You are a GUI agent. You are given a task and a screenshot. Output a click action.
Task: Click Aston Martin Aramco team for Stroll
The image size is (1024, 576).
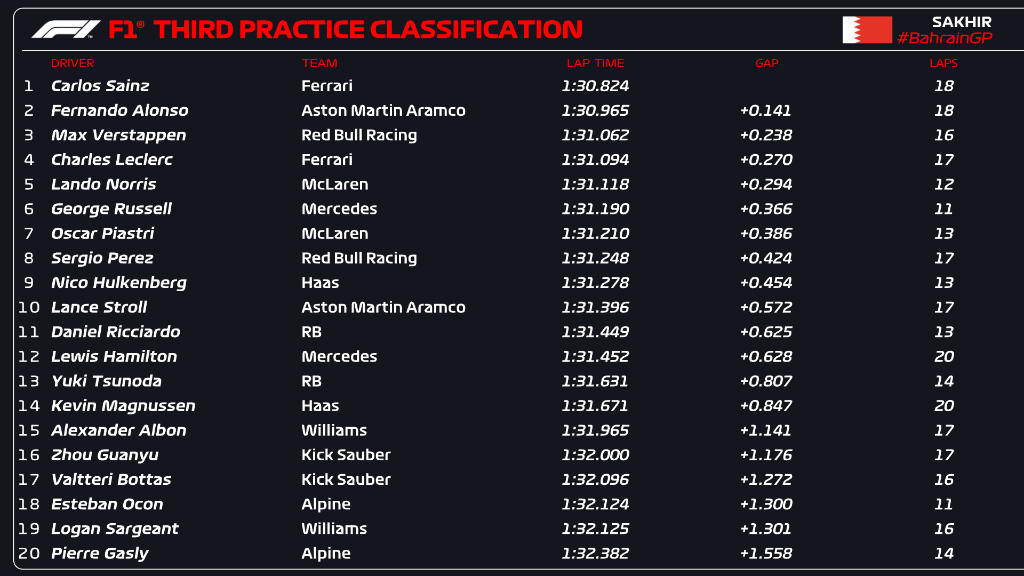[x=383, y=307]
